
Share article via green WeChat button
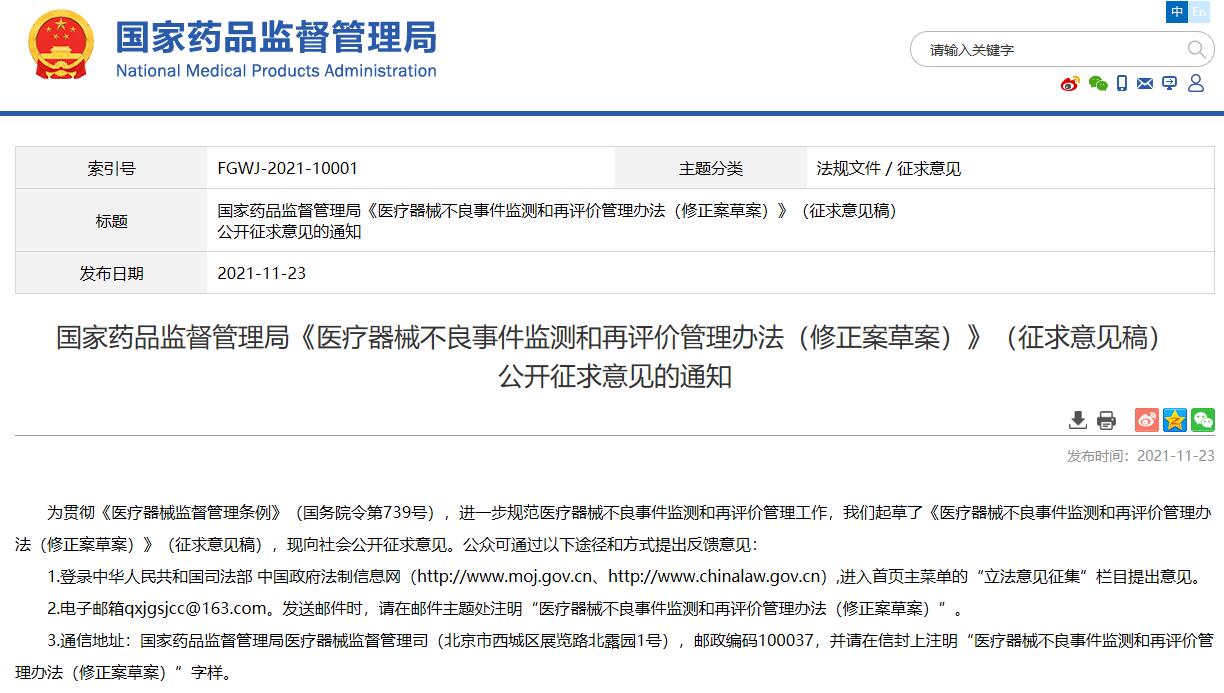coord(1202,420)
